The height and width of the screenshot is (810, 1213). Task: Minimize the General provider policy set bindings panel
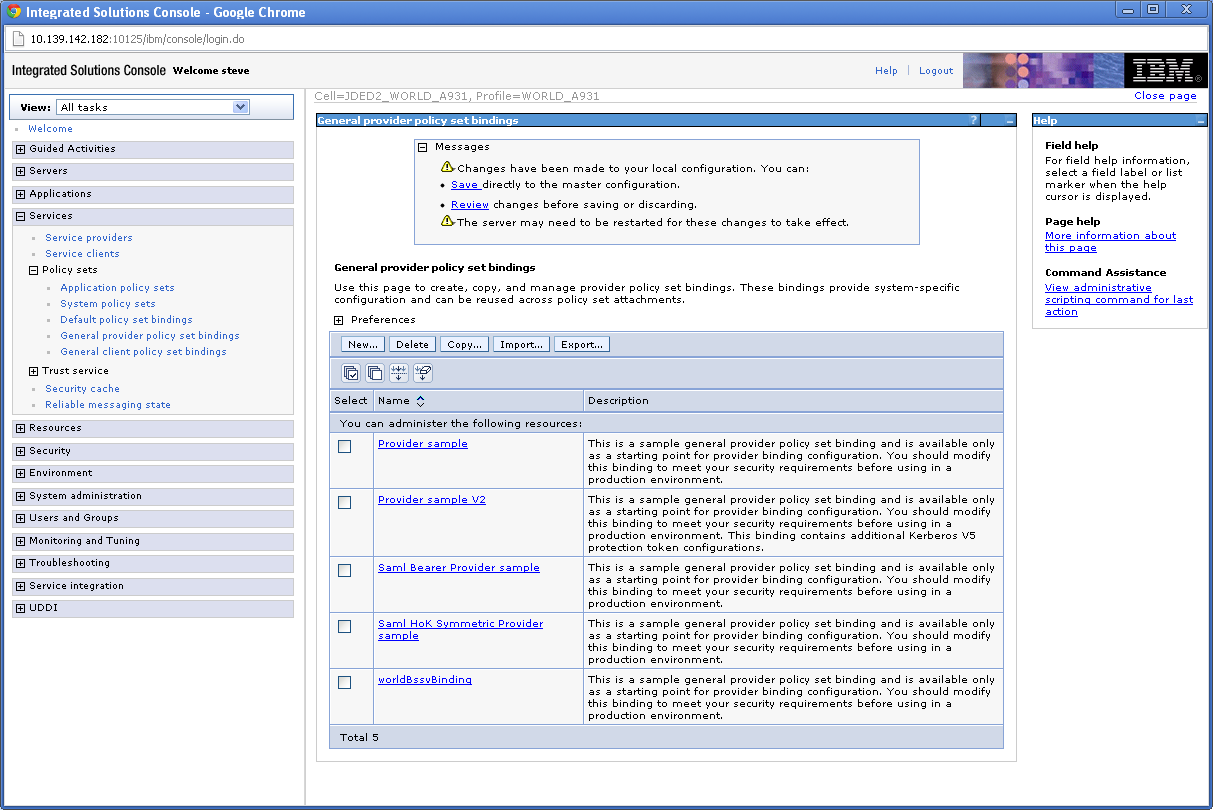pos(1010,120)
